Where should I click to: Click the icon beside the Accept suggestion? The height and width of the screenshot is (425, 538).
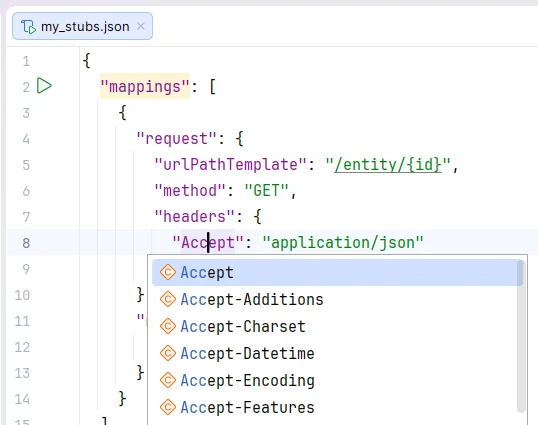pos(168,273)
